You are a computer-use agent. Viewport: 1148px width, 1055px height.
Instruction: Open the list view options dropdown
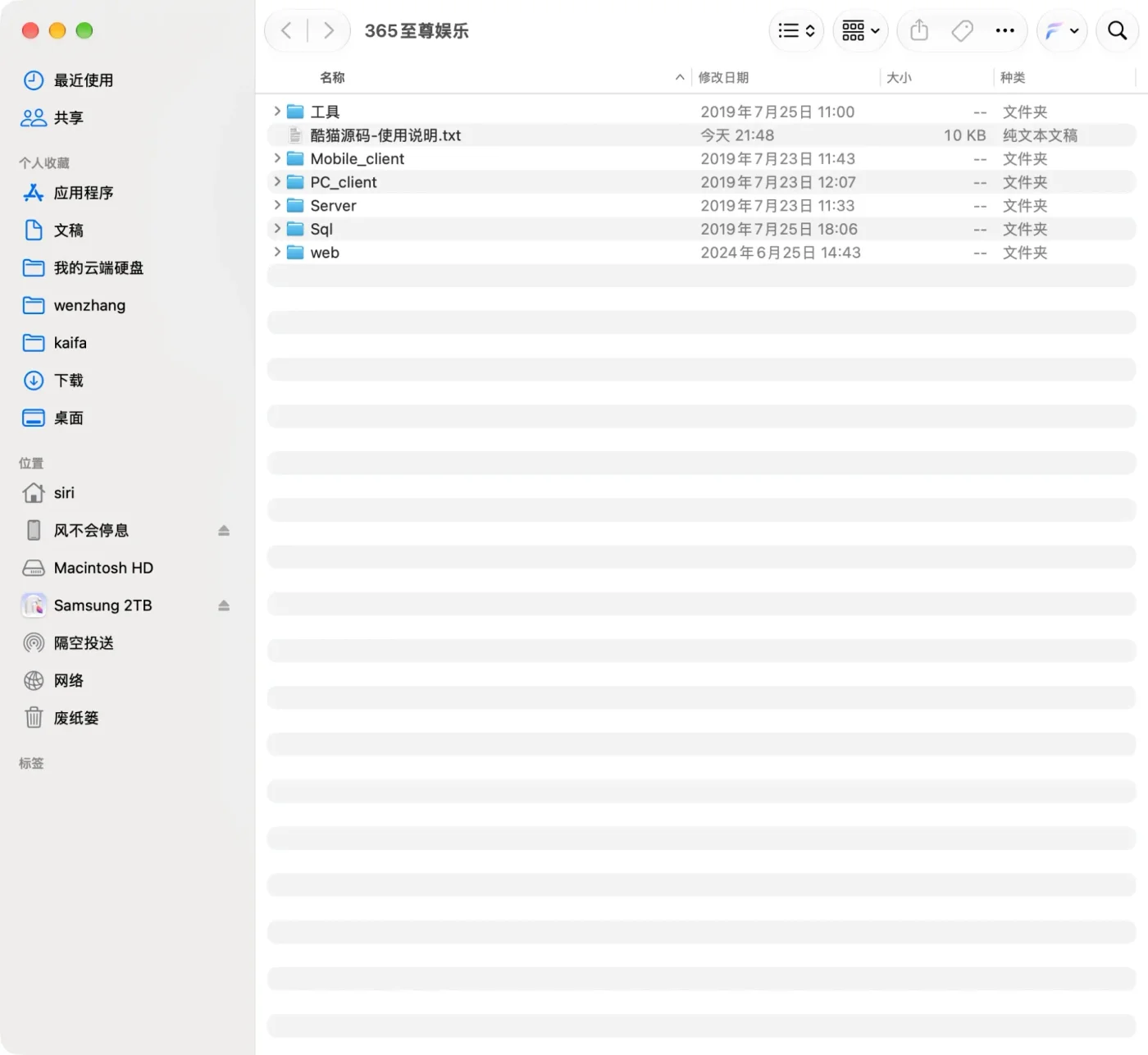point(796,31)
